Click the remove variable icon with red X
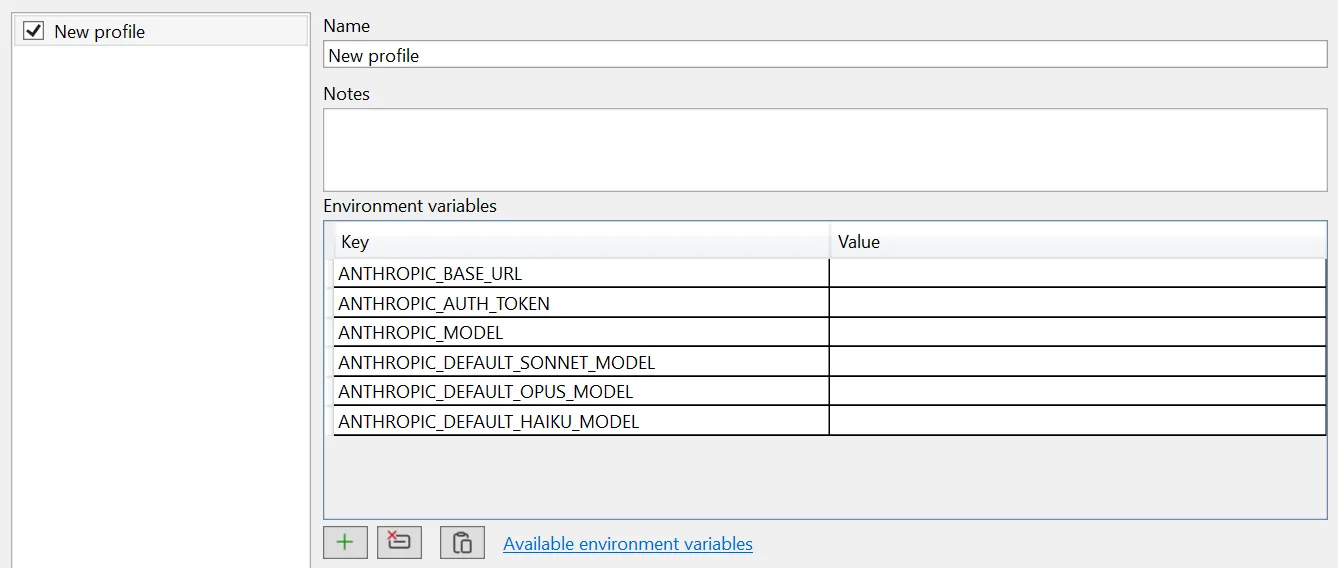The image size is (1338, 568). pos(399,542)
